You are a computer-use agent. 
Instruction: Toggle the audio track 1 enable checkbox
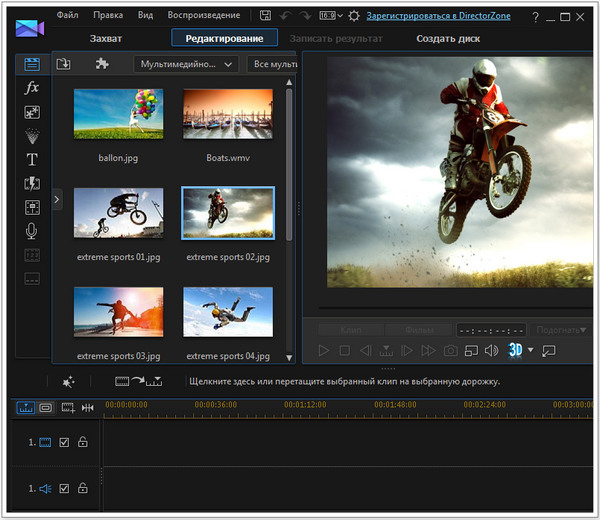coord(64,488)
